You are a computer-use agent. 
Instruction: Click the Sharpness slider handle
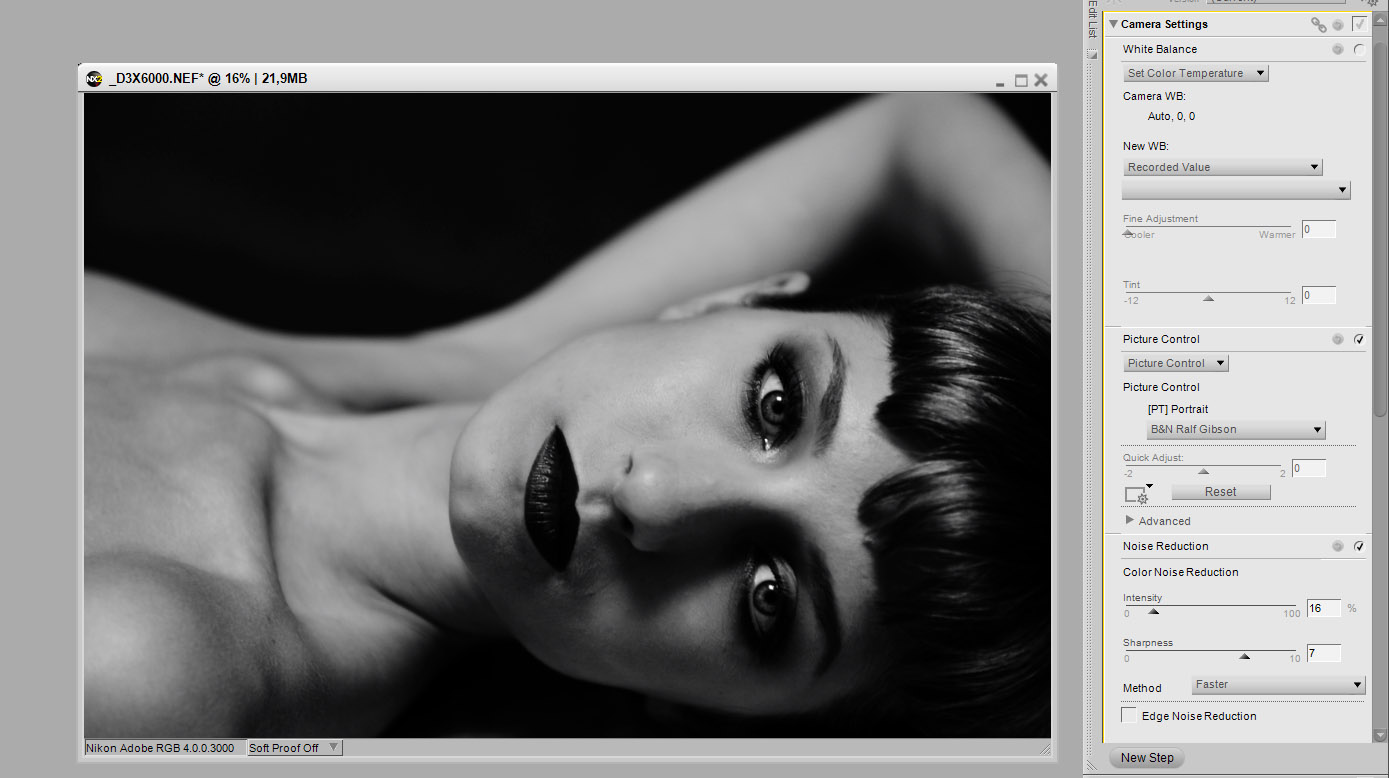click(1245, 656)
